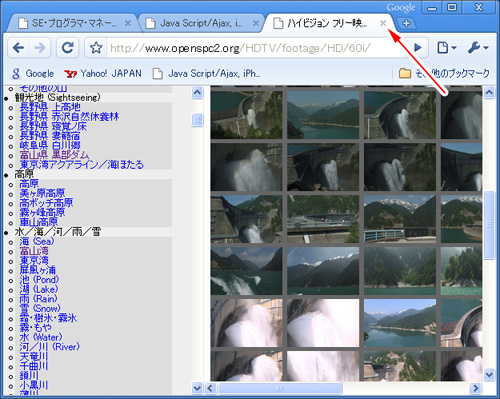
Task: Click left frame scrollbar up arrow
Action: pos(197,92)
